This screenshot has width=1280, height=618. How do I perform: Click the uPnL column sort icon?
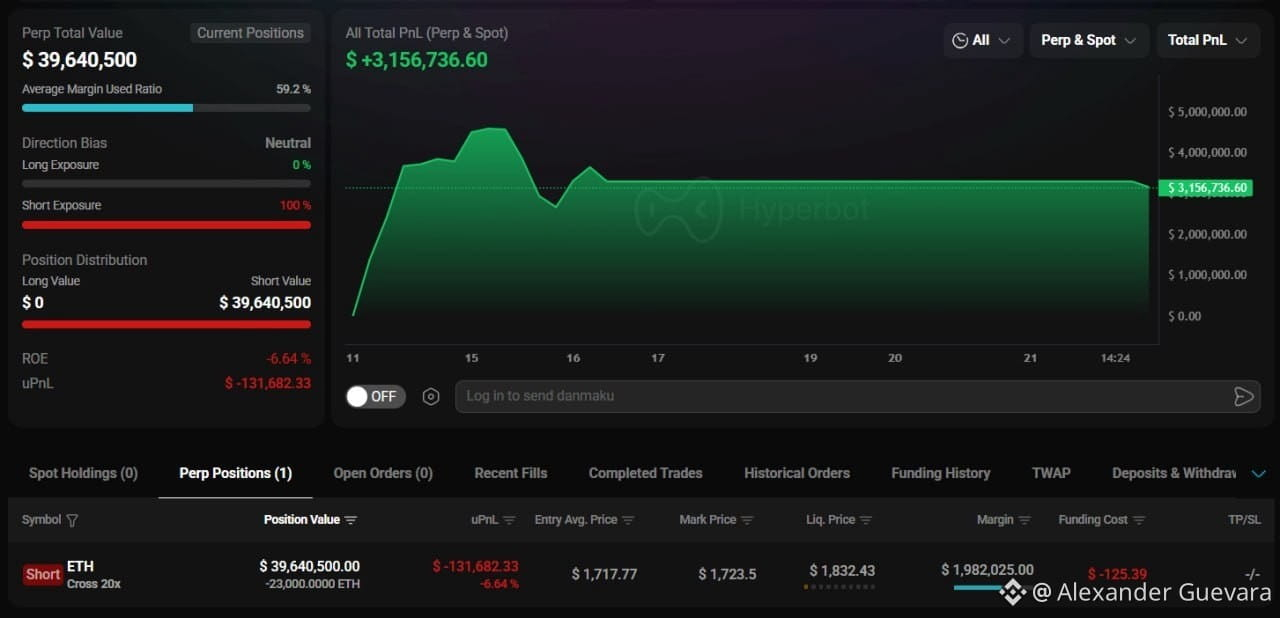(x=509, y=520)
